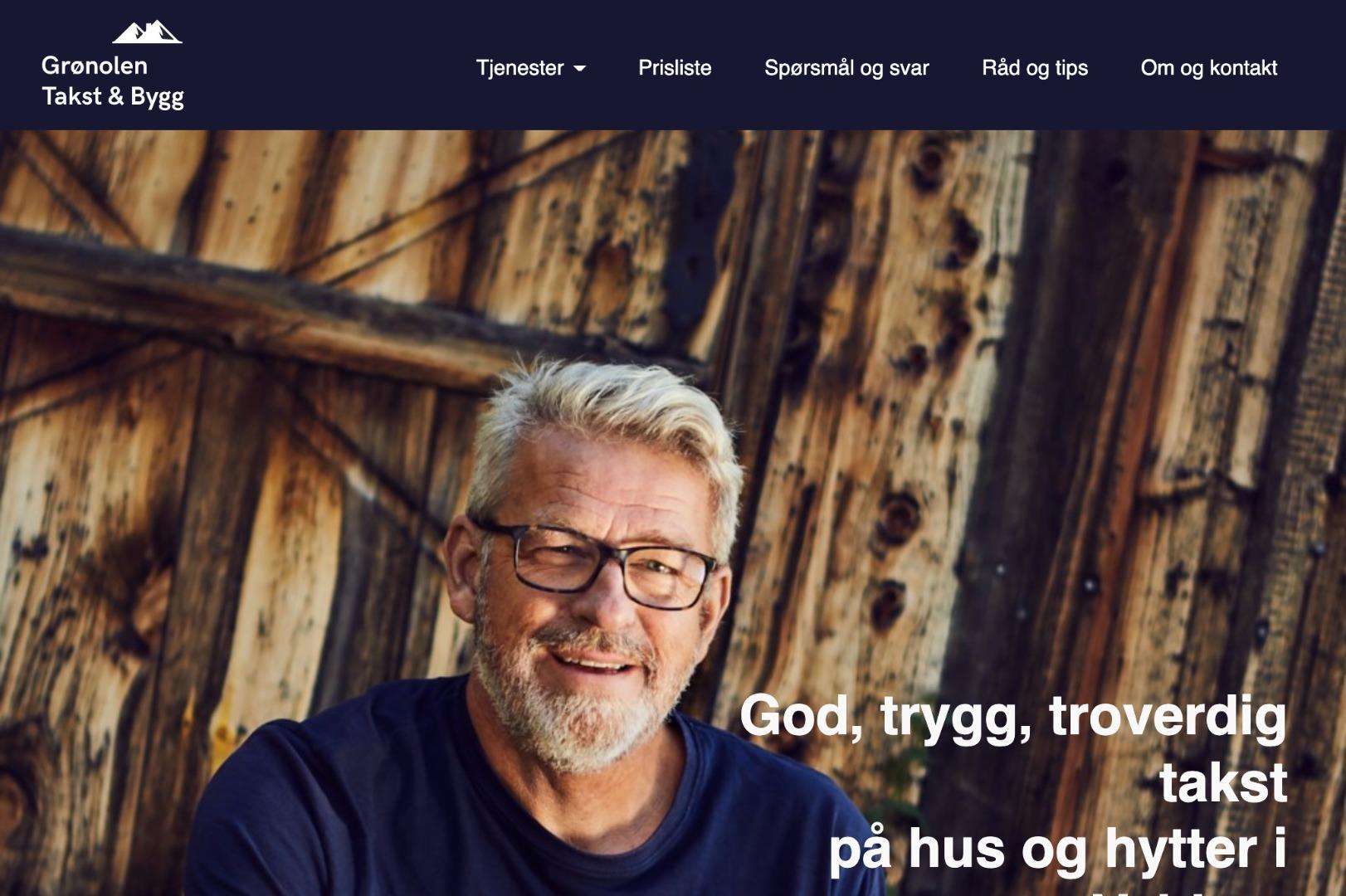
Task: Click the word 'takst' in hero heading
Action: [x=1223, y=782]
